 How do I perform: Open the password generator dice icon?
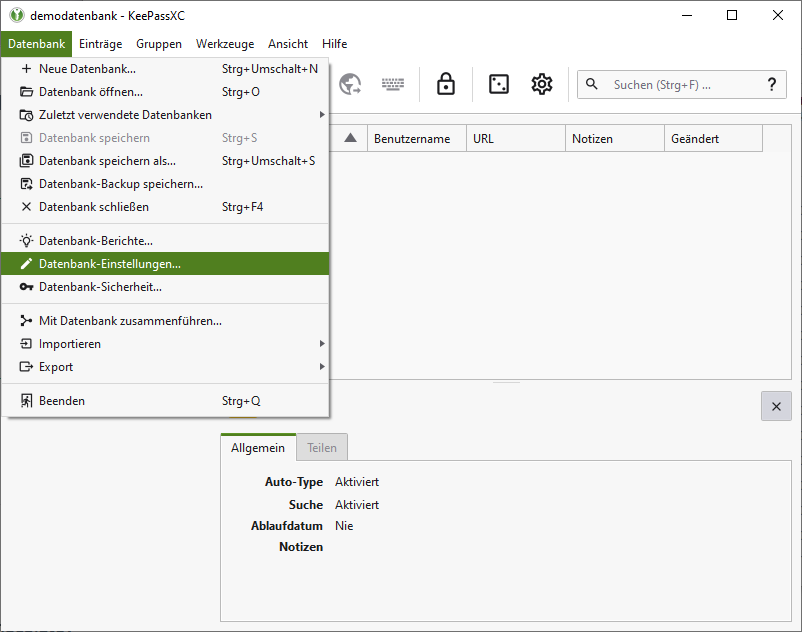click(498, 85)
